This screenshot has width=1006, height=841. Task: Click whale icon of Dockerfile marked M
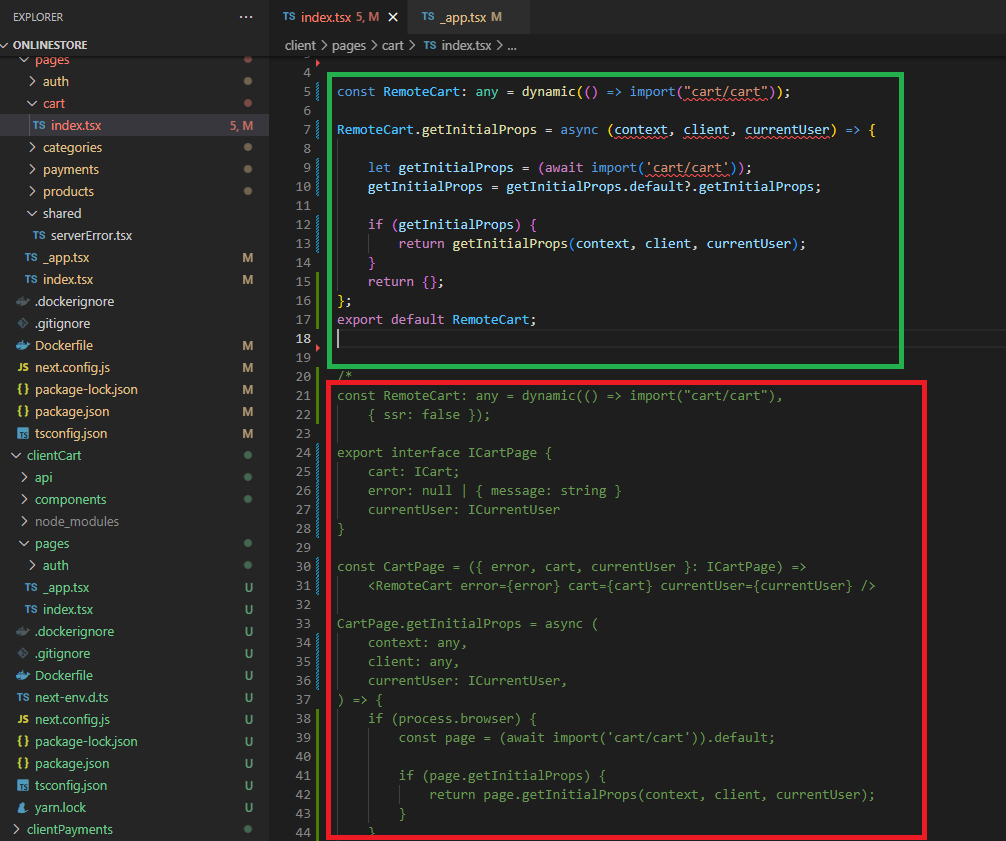pos(23,345)
